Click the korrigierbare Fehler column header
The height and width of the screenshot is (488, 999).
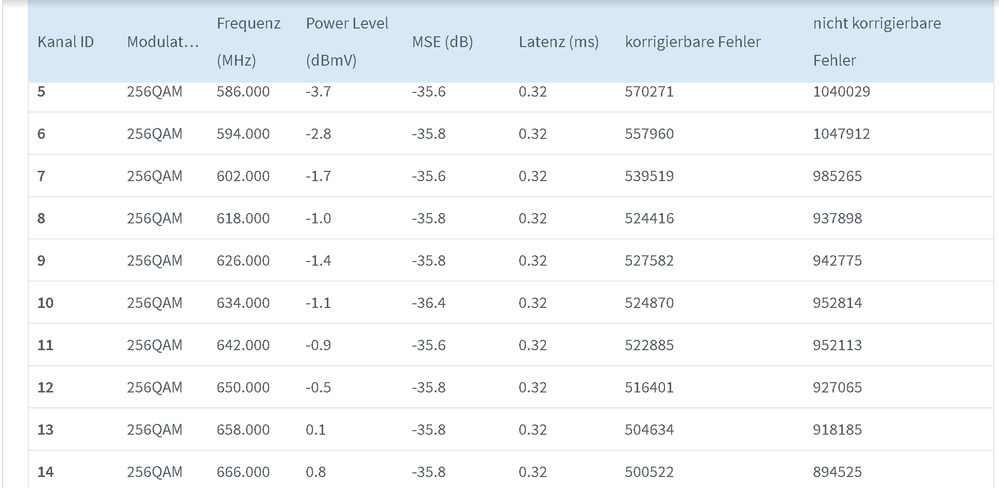(692, 42)
